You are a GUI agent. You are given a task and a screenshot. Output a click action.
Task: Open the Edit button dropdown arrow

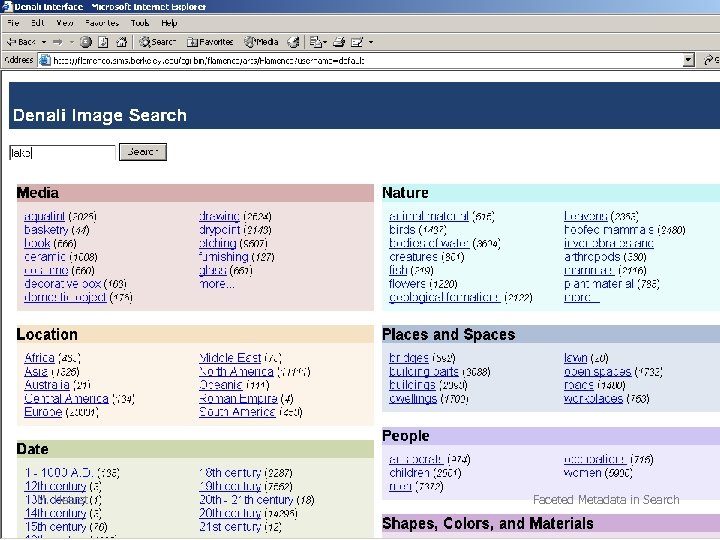[371, 42]
